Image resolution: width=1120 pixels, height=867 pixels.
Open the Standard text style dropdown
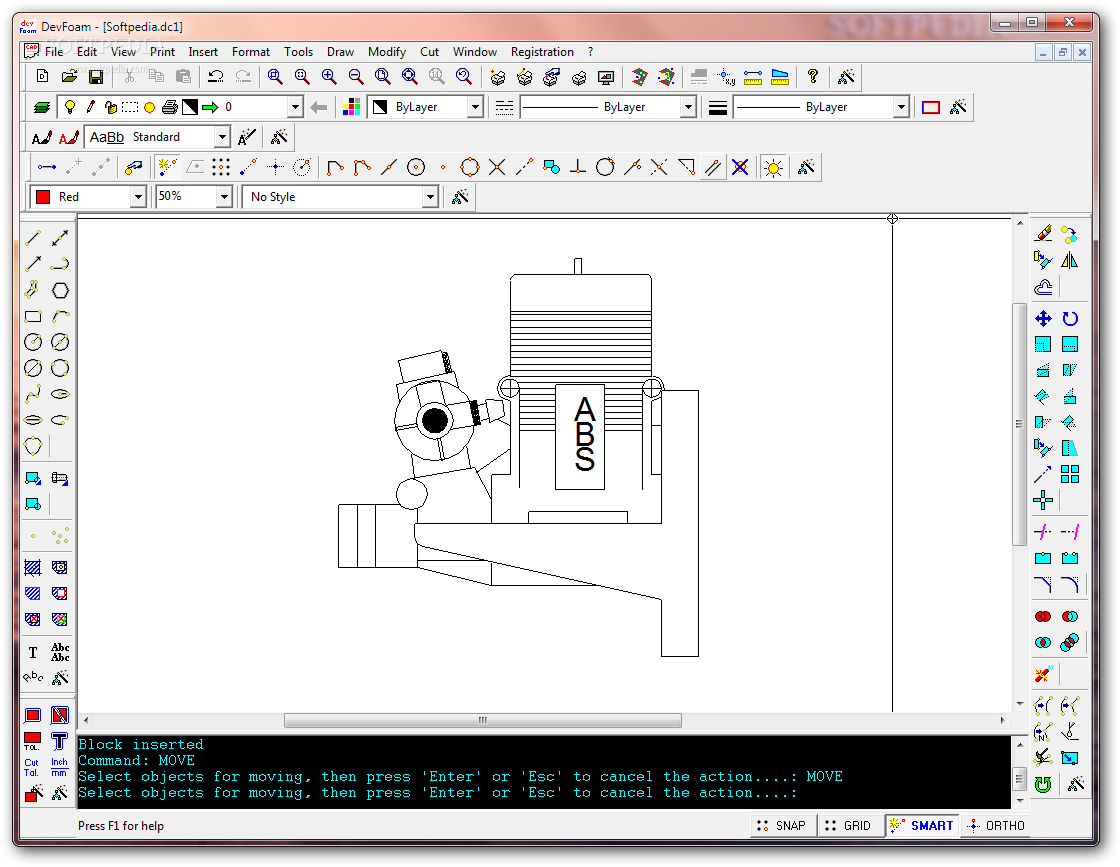[x=222, y=137]
